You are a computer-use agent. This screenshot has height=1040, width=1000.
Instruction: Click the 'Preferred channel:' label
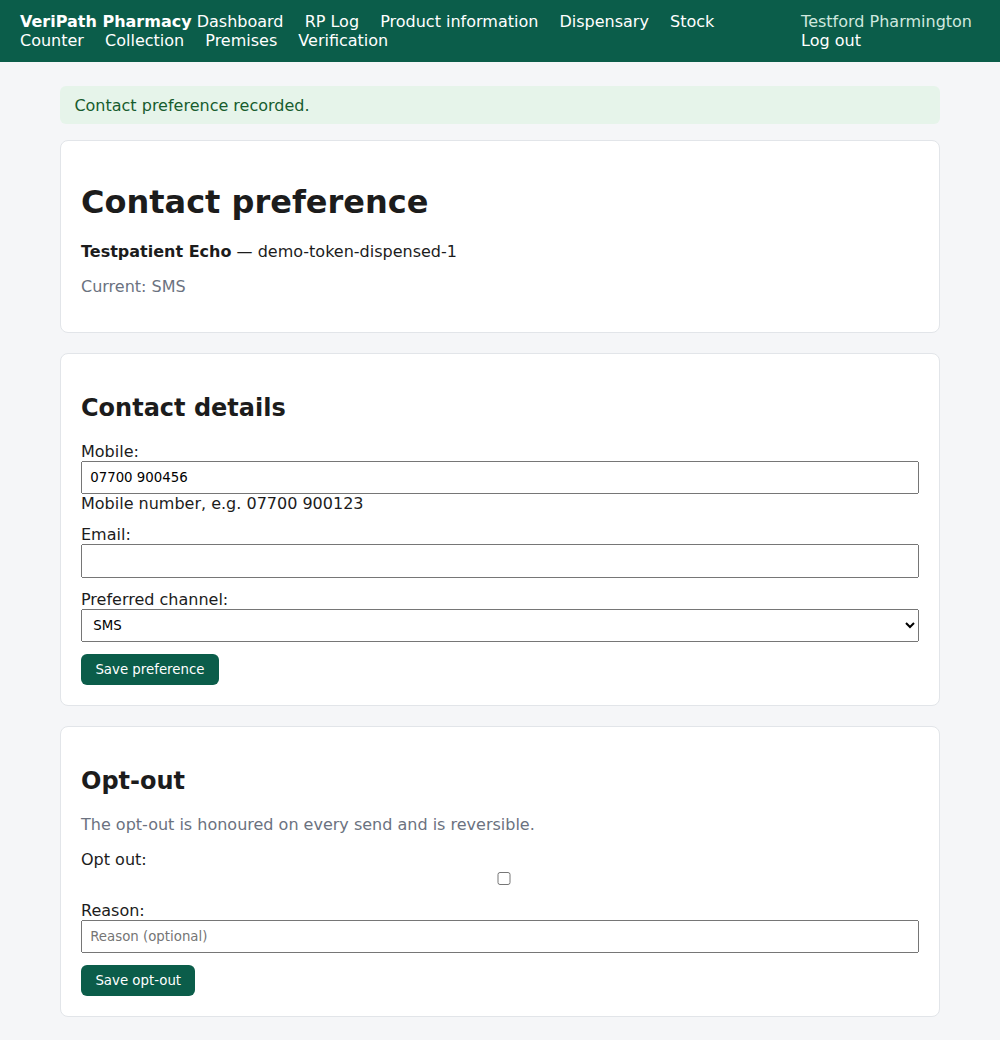(x=155, y=600)
